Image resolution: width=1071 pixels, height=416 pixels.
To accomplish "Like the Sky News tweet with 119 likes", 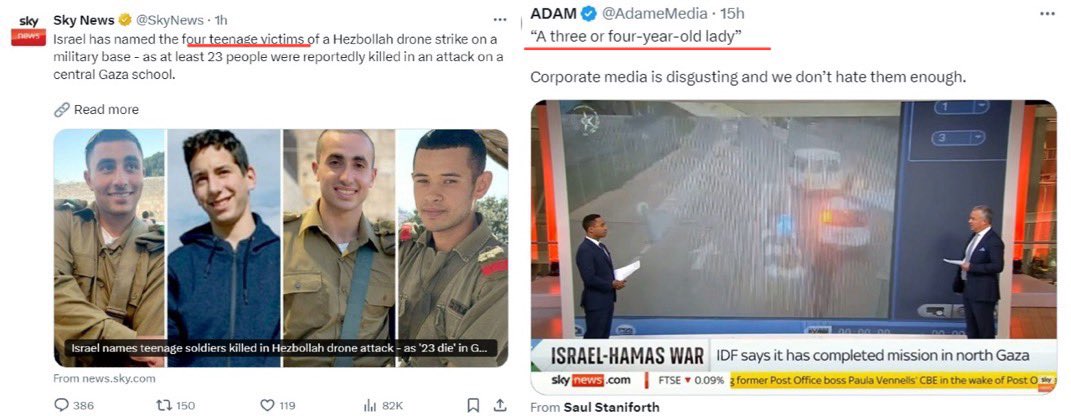I will (x=267, y=405).
